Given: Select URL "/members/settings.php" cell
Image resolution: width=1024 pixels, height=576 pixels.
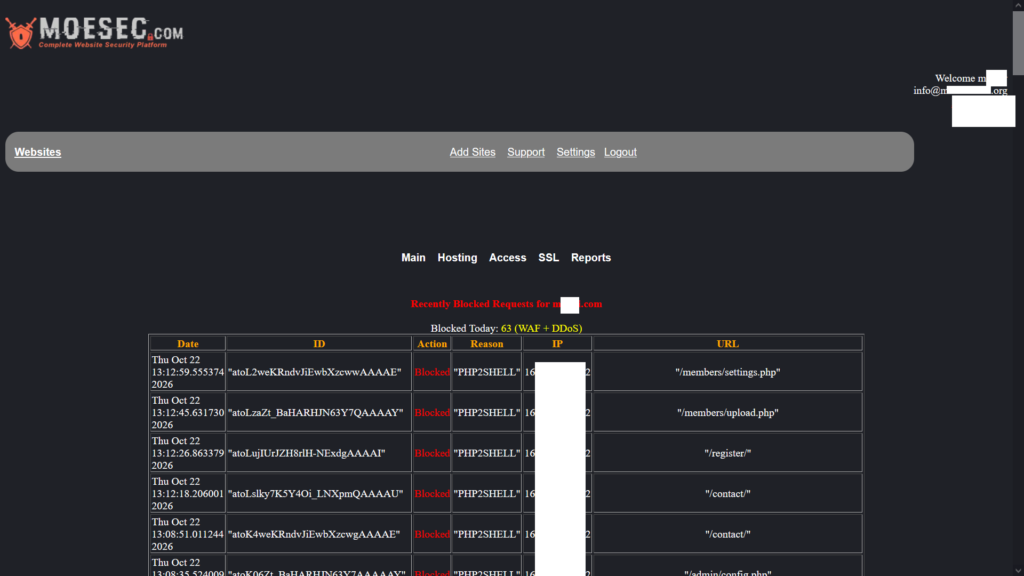Looking at the screenshot, I should (x=728, y=372).
